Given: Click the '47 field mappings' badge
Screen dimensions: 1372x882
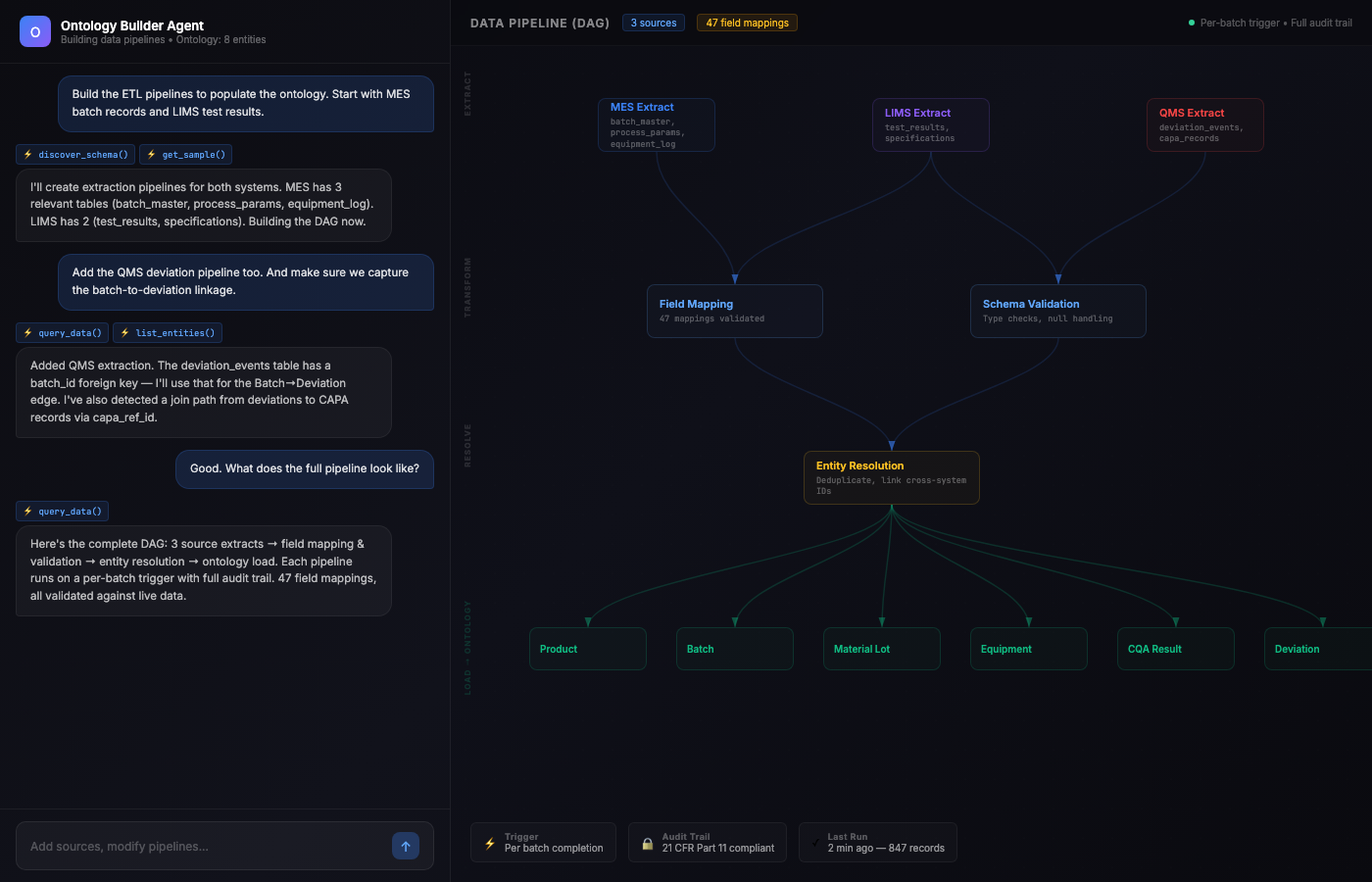Looking at the screenshot, I should (747, 23).
